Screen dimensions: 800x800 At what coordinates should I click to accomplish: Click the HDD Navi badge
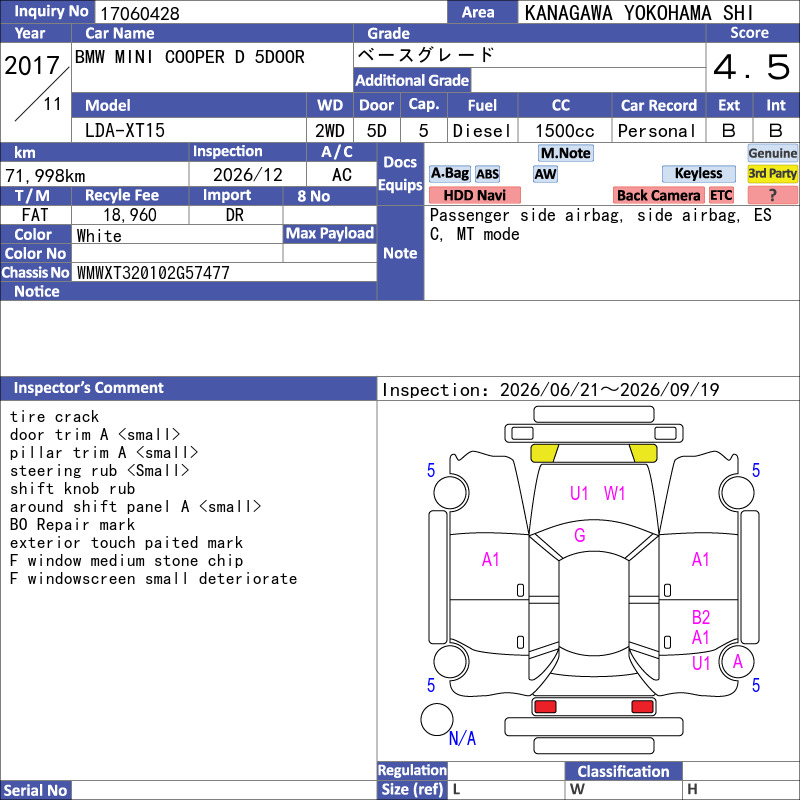coord(474,195)
